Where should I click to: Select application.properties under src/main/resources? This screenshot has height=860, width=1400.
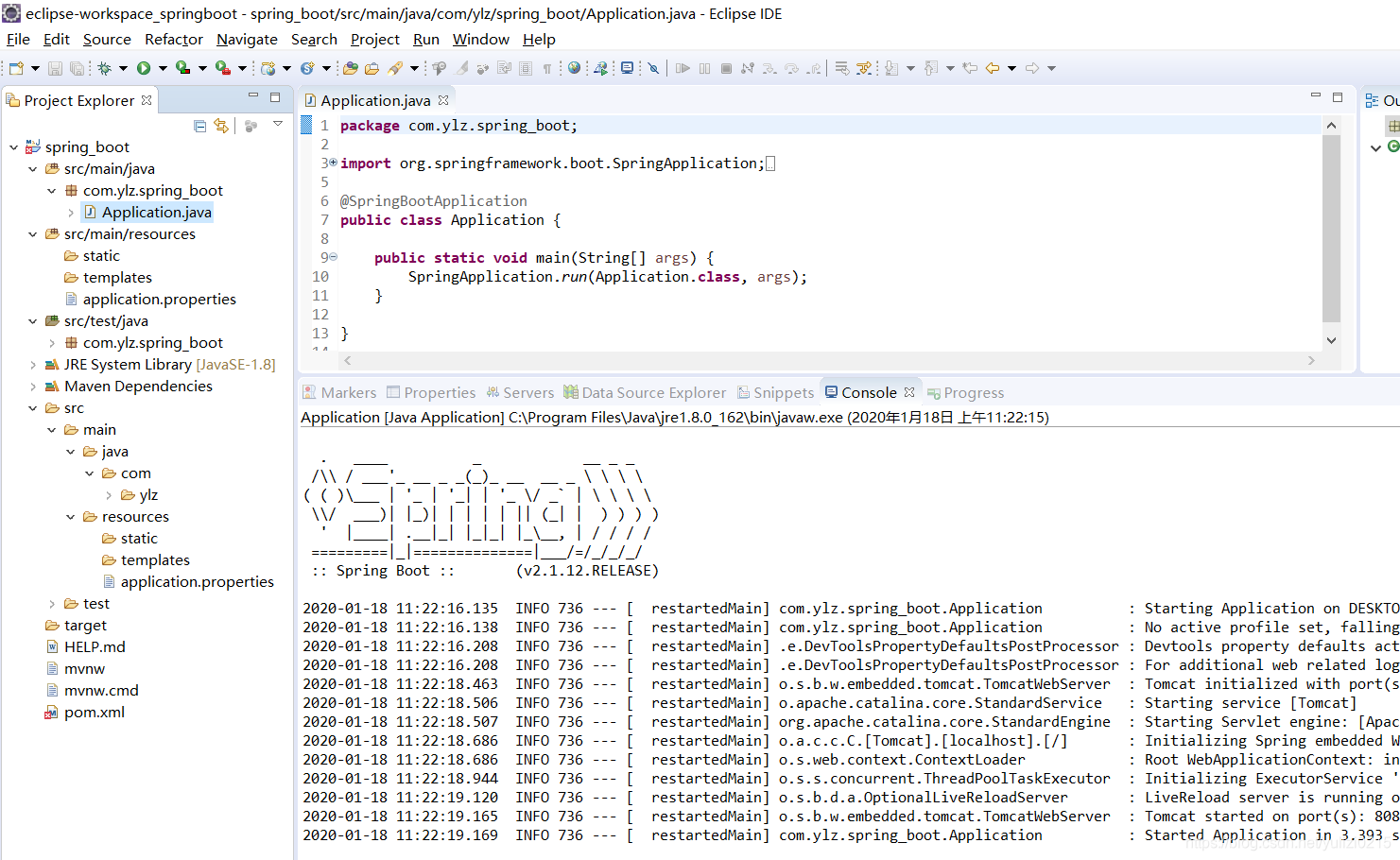(x=159, y=300)
